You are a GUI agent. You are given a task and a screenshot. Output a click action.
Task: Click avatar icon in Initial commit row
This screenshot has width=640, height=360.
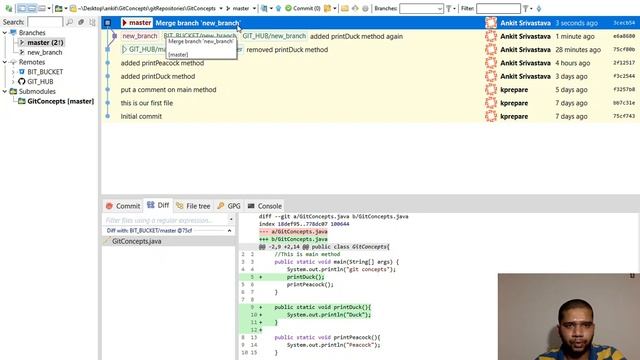tap(491, 116)
